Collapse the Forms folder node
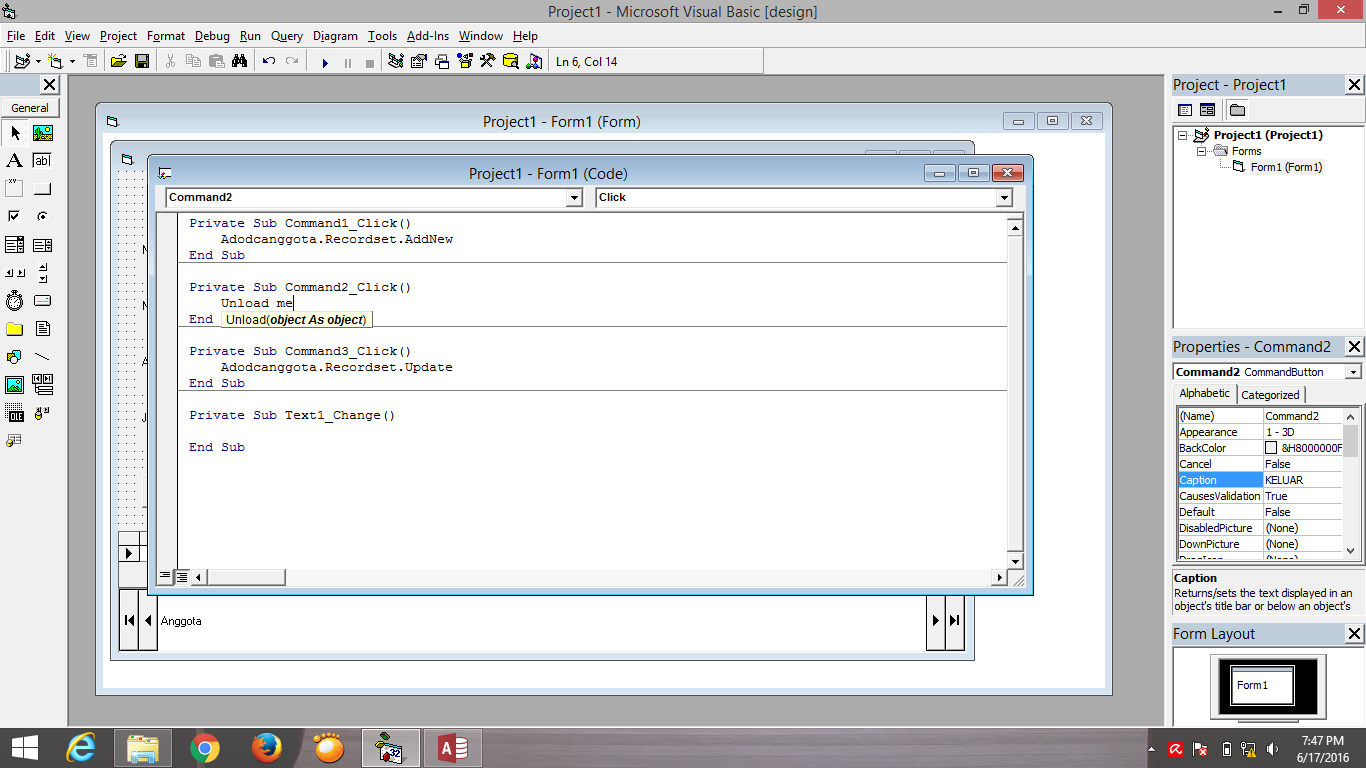Viewport: 1366px width, 768px height. [x=1202, y=151]
